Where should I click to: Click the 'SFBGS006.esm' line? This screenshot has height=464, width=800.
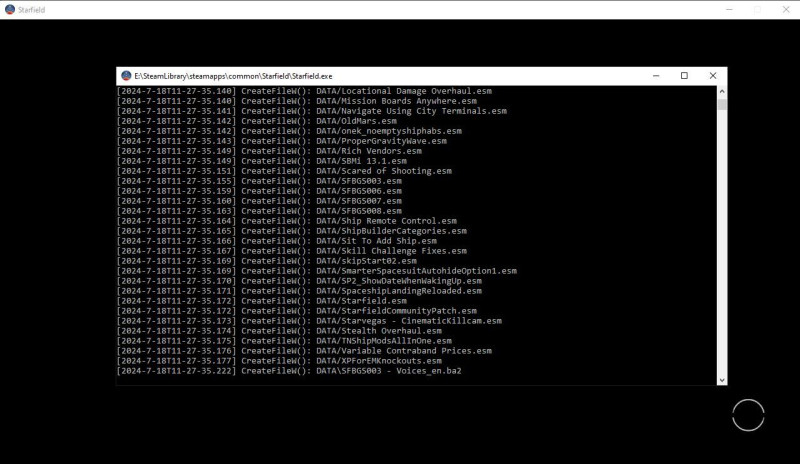click(259, 191)
